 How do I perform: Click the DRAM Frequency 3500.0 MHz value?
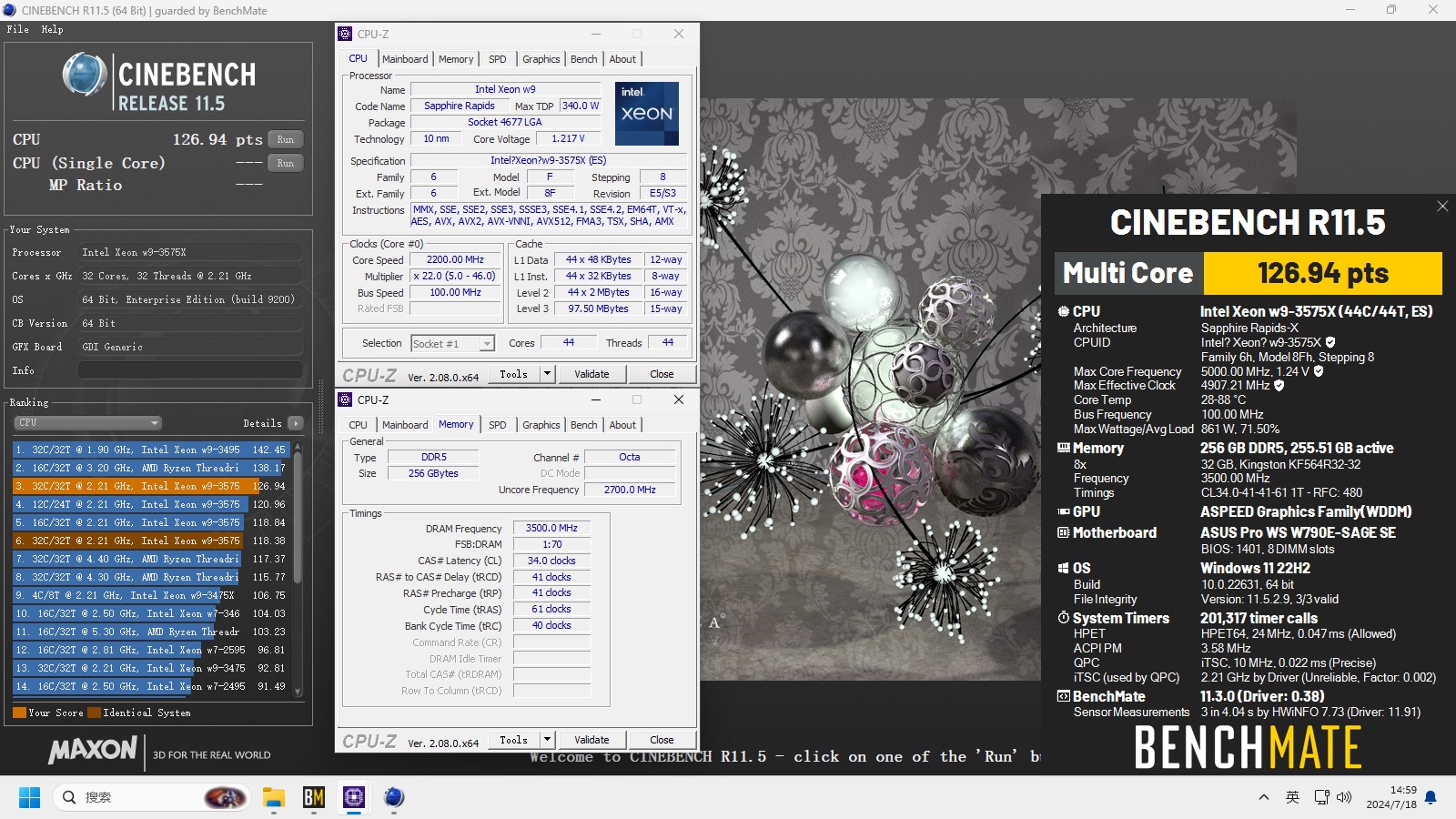[551, 528]
